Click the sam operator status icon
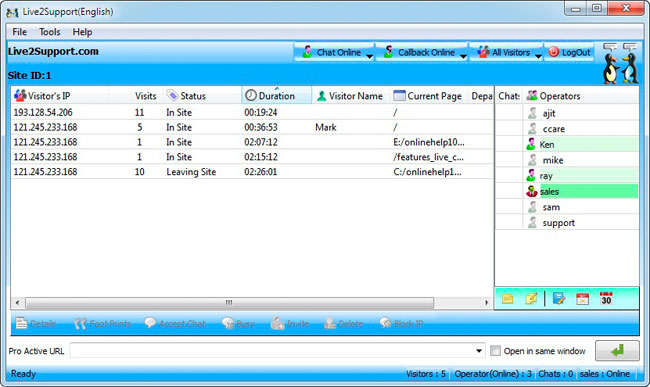The width and height of the screenshot is (650, 387). click(x=532, y=207)
